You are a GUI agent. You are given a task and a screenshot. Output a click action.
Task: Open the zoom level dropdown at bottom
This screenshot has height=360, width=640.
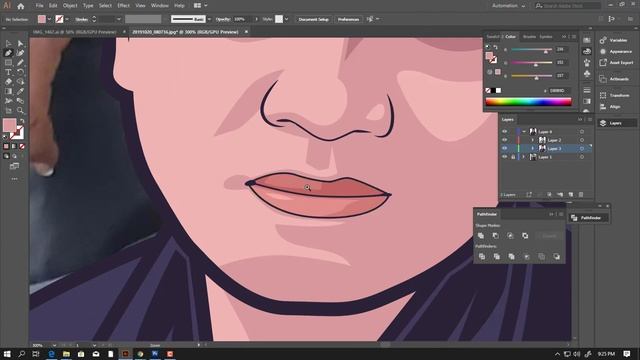[x=54, y=345]
